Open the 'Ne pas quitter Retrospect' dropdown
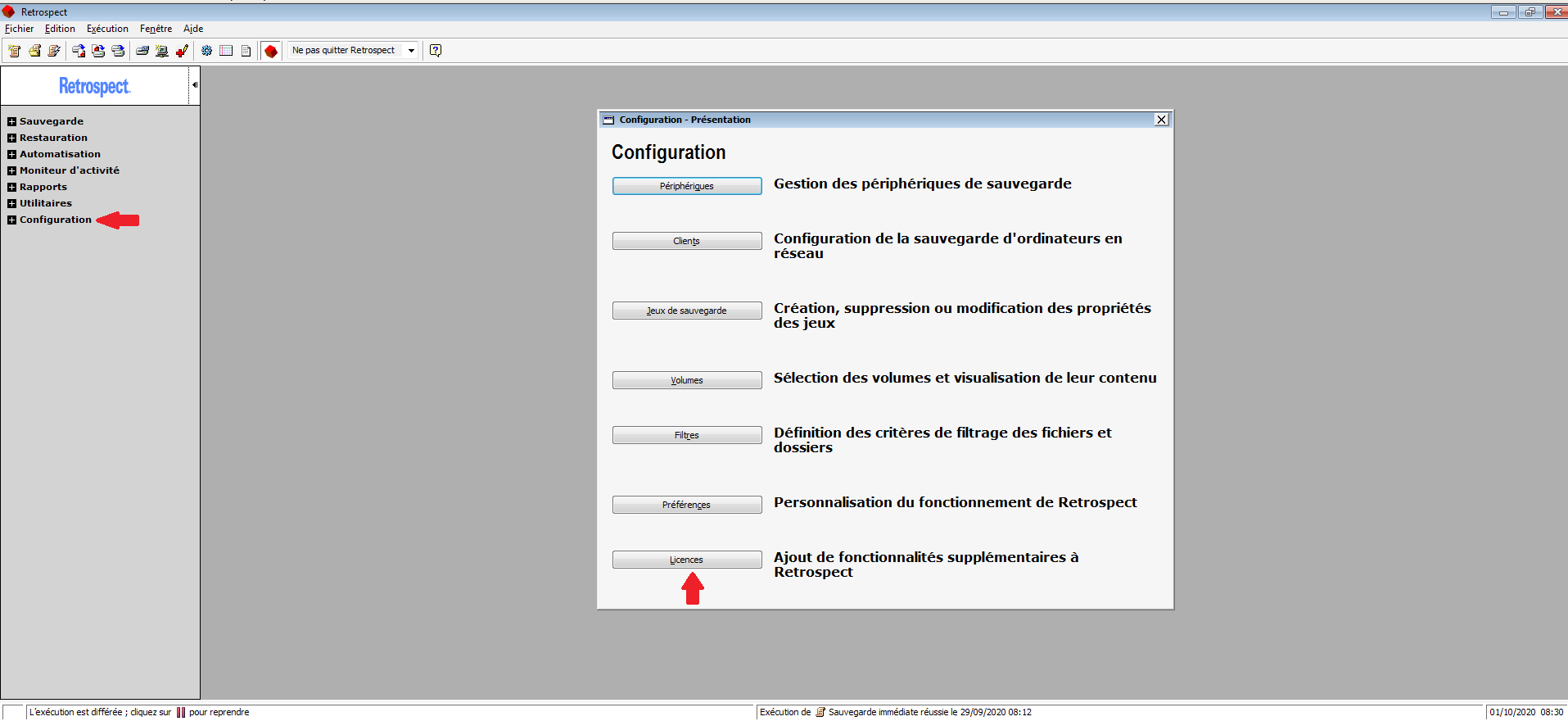 [x=411, y=51]
